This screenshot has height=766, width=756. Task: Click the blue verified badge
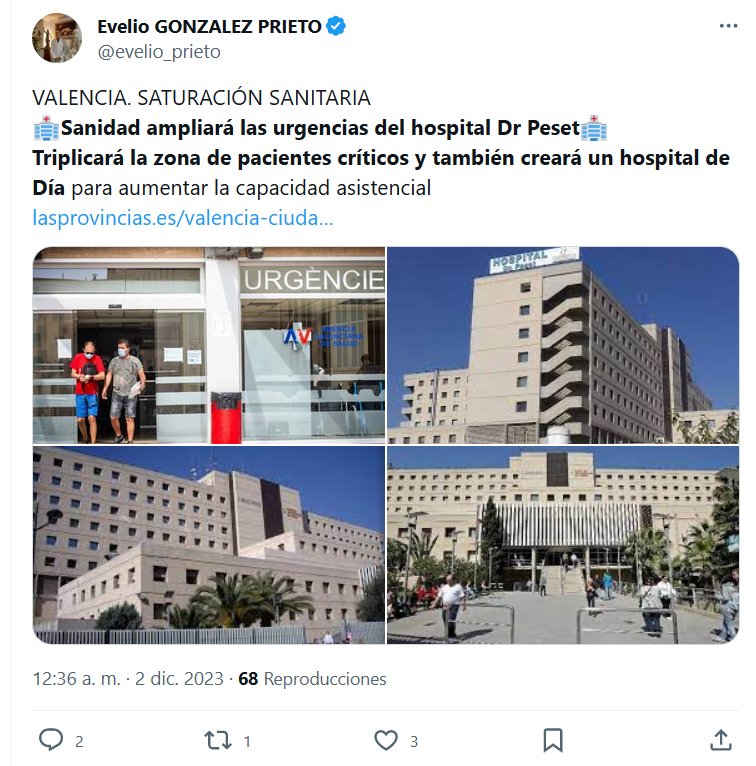[336, 26]
